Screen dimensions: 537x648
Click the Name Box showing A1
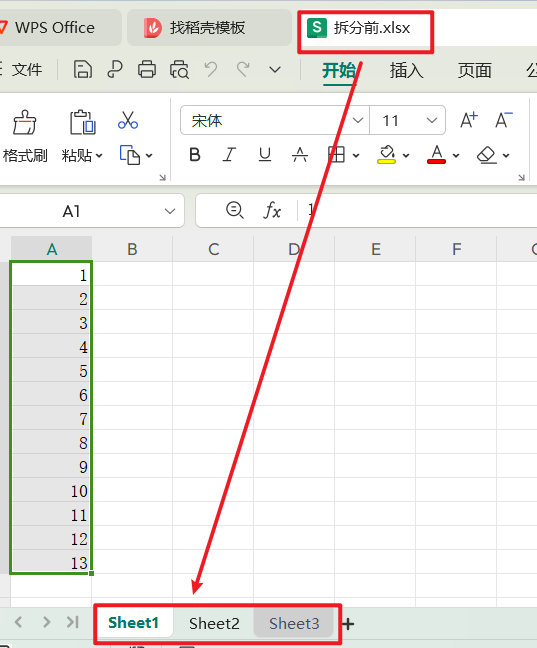[71, 211]
